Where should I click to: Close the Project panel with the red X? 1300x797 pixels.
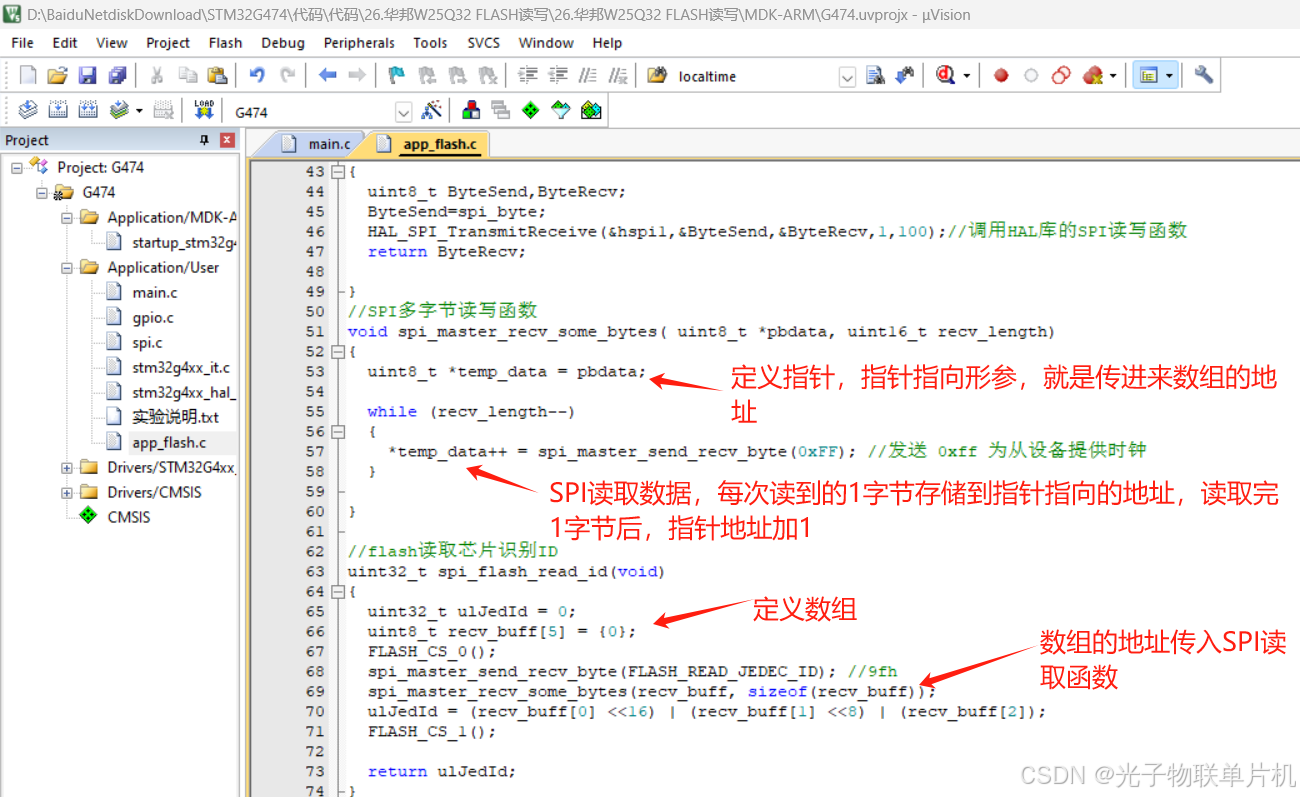click(x=227, y=140)
